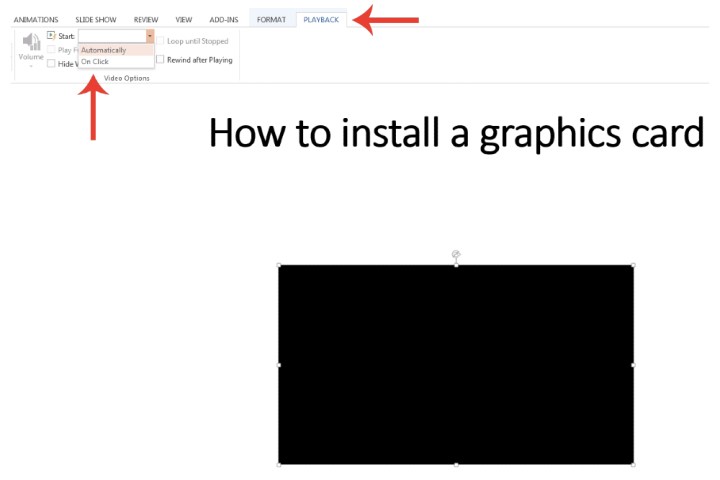Toggle Loop until Stopped checkbox
Viewport: 720px width, 480px height.
(x=160, y=41)
